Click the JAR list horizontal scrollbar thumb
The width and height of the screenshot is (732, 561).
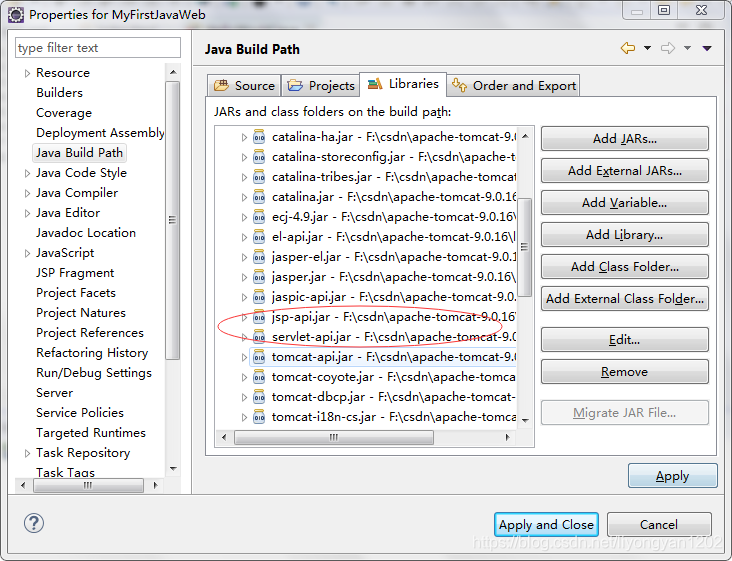pos(334,437)
